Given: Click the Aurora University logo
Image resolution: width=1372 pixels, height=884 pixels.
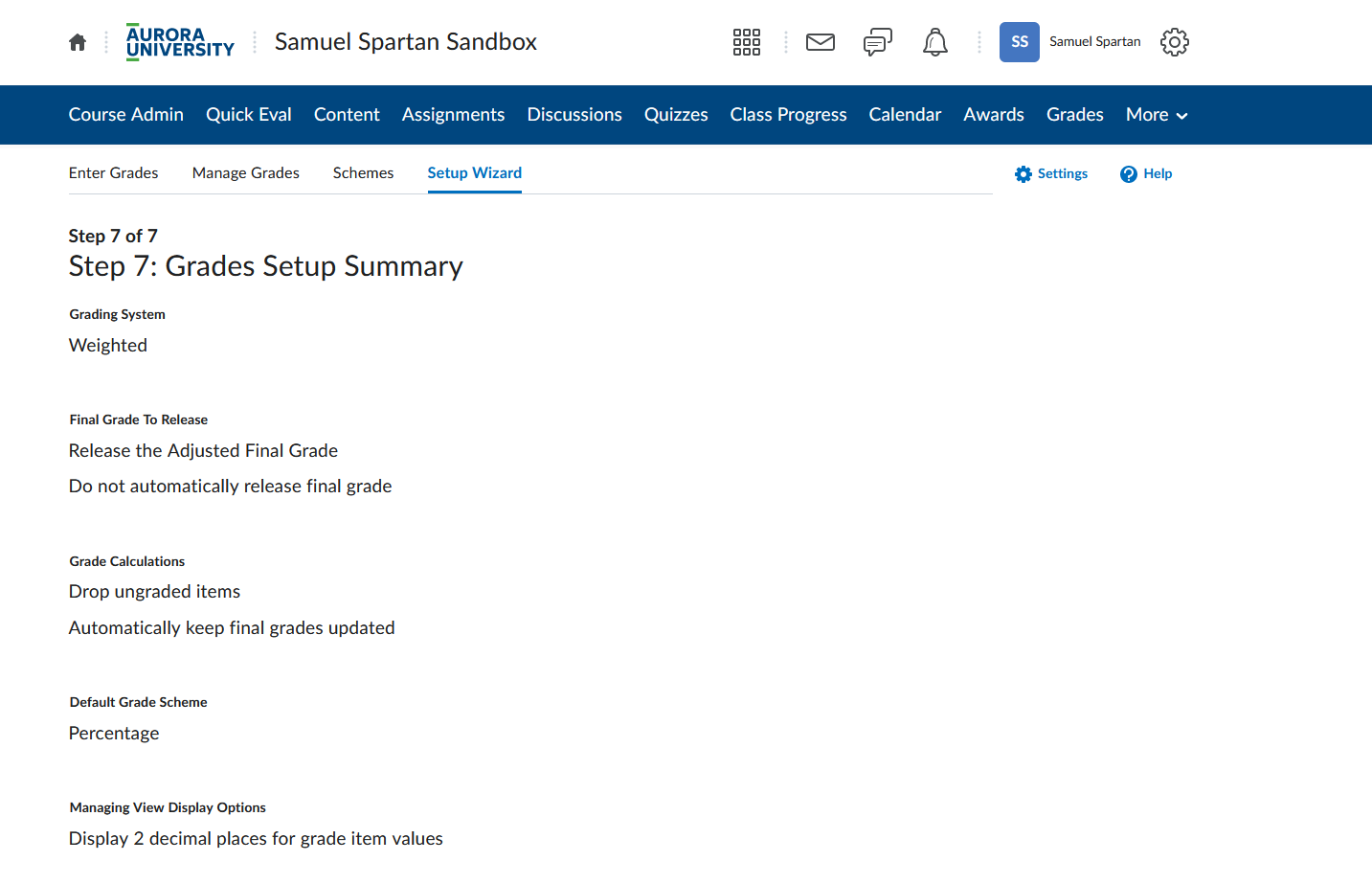Looking at the screenshot, I should 180,42.
